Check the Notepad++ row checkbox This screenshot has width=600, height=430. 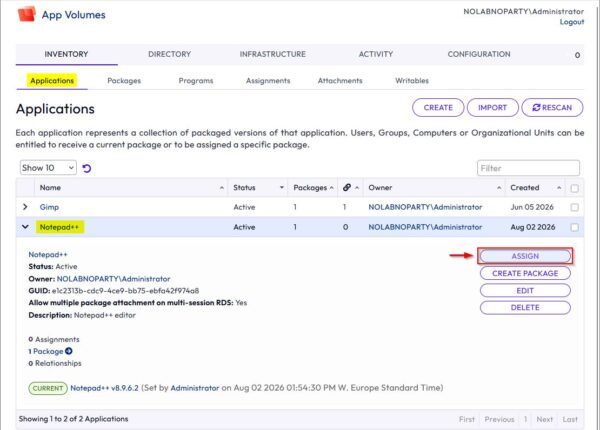click(x=574, y=227)
